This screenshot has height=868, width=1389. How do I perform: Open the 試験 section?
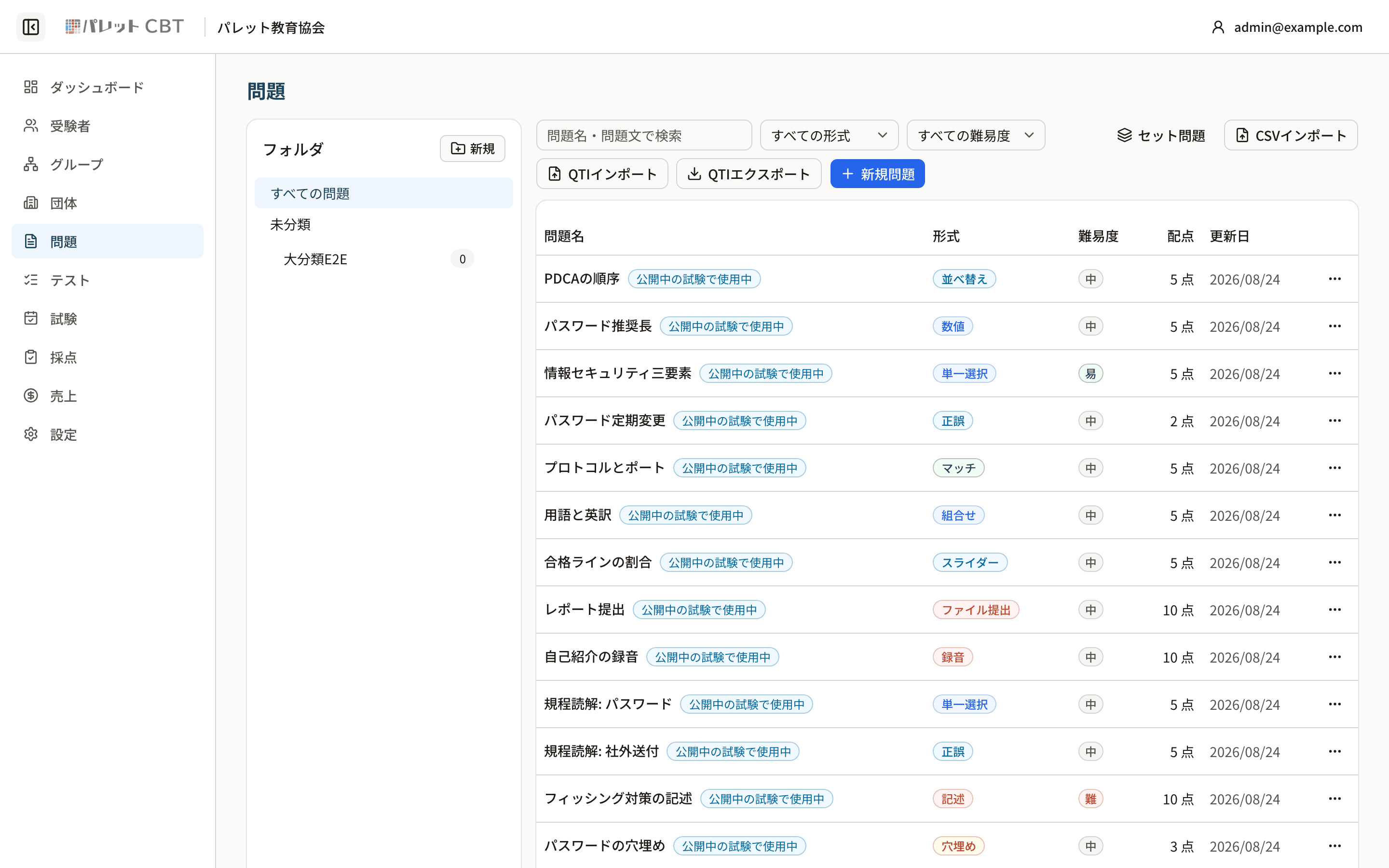pos(108,319)
